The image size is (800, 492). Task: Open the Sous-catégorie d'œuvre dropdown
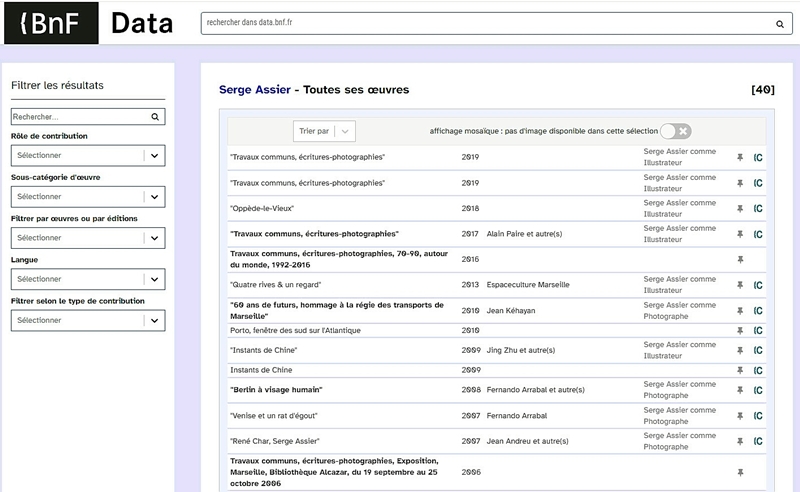(88, 196)
